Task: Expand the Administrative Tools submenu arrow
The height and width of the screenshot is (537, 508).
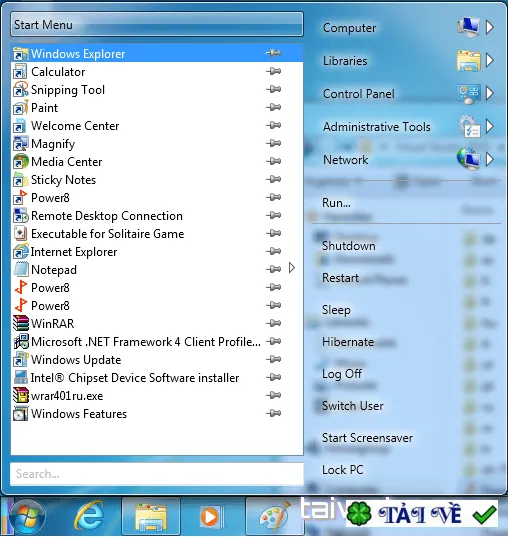Action: point(490,126)
